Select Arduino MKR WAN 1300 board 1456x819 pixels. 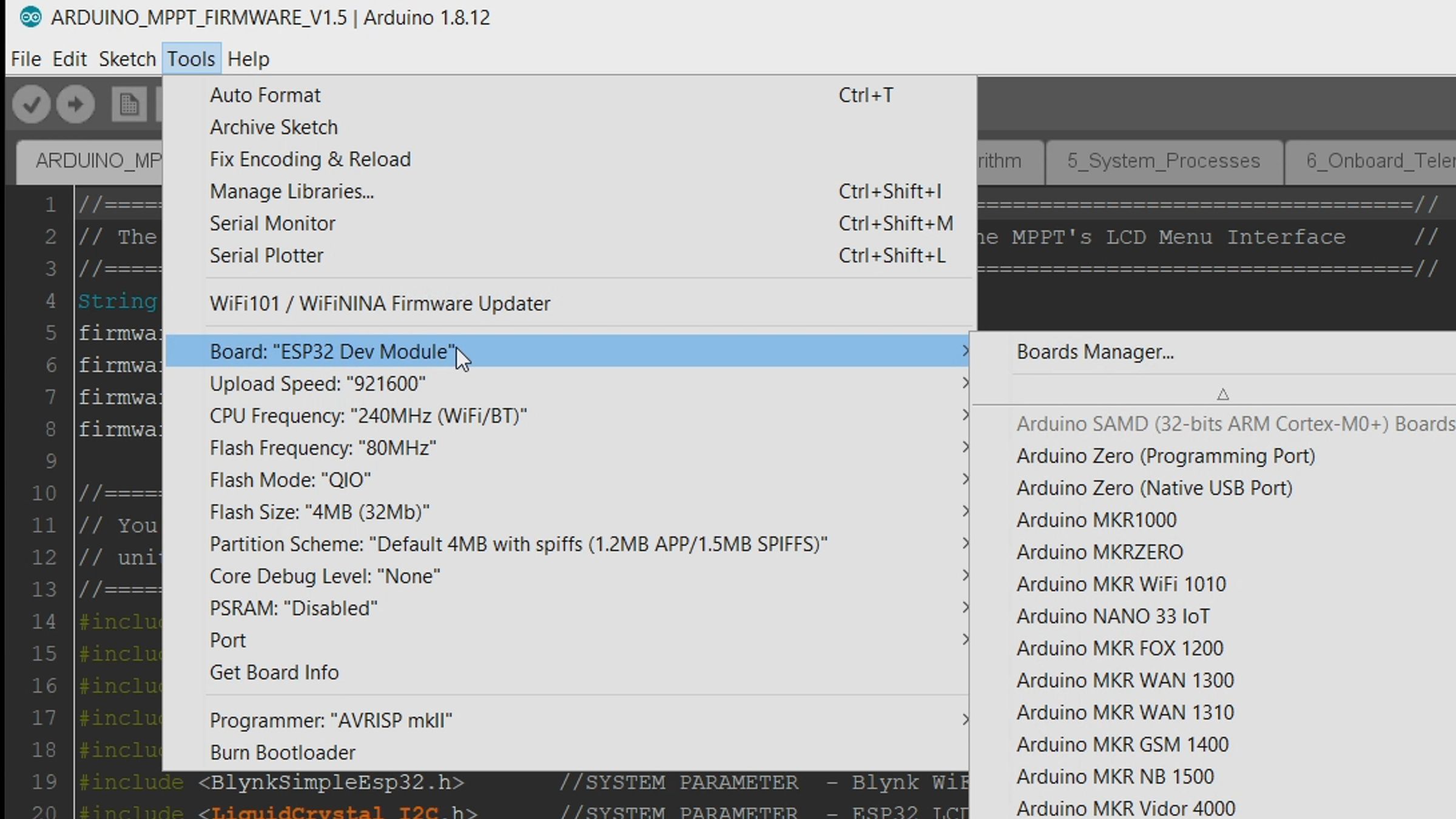1215,681
